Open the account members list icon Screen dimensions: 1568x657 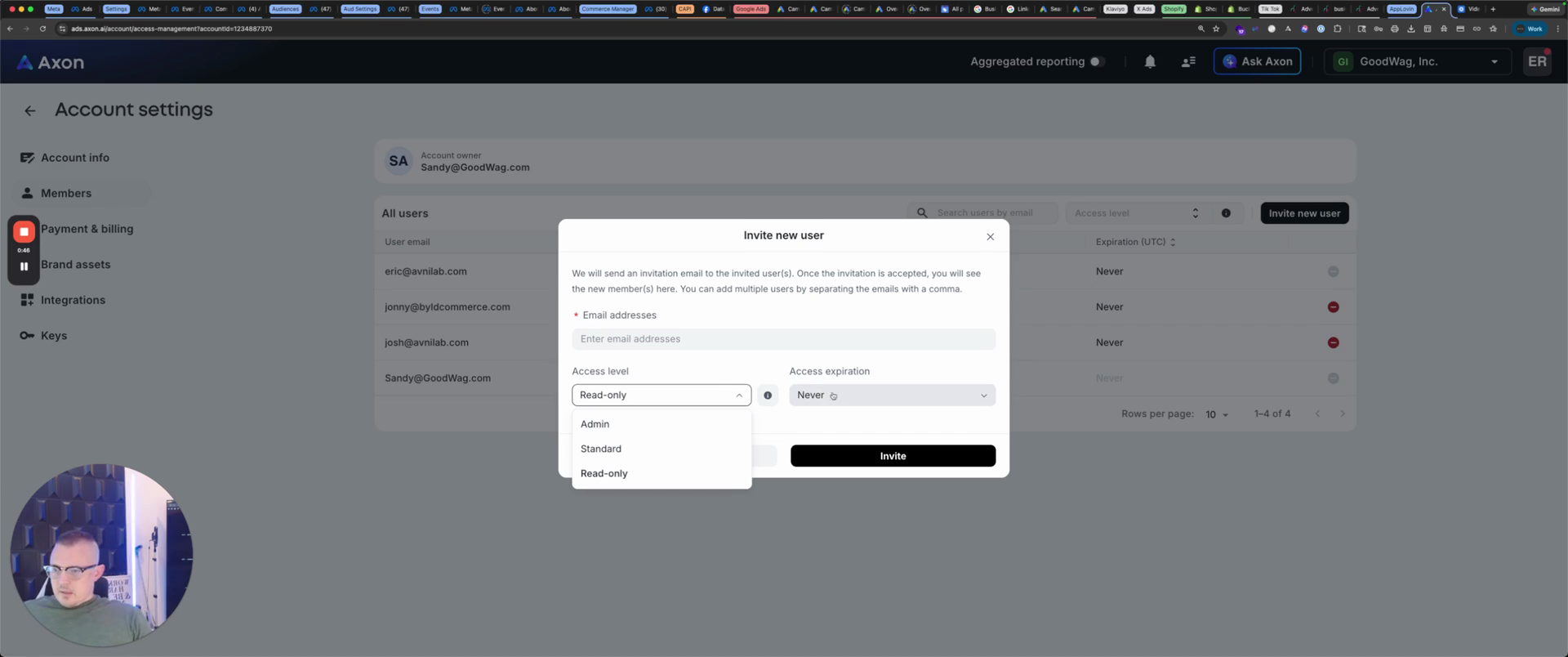pos(1188,61)
